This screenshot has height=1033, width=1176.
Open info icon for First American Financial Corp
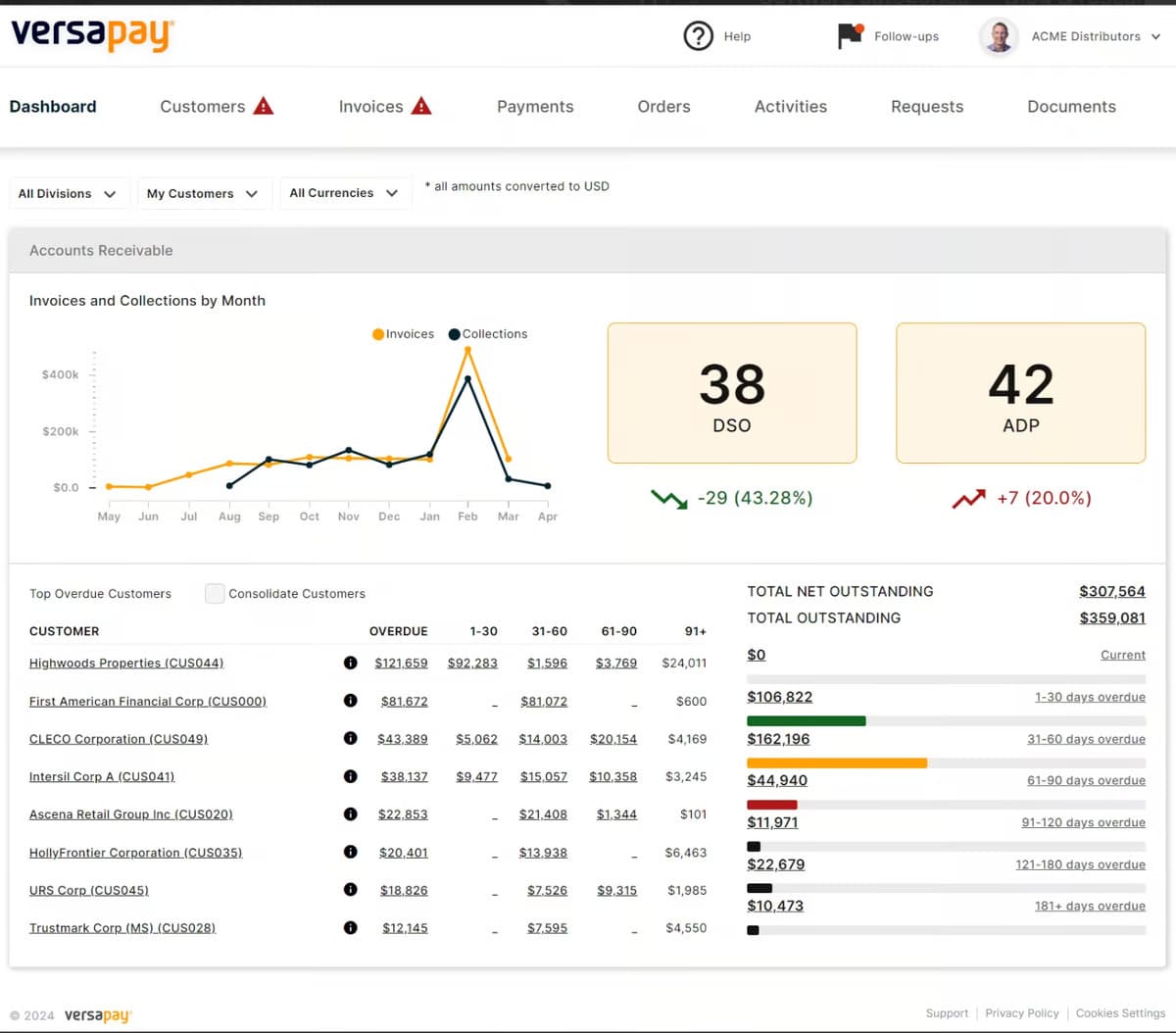(351, 701)
